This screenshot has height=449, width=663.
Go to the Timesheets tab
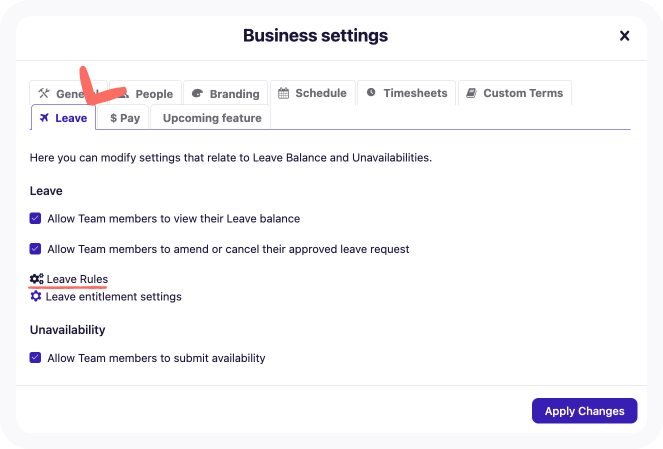[x=406, y=93]
